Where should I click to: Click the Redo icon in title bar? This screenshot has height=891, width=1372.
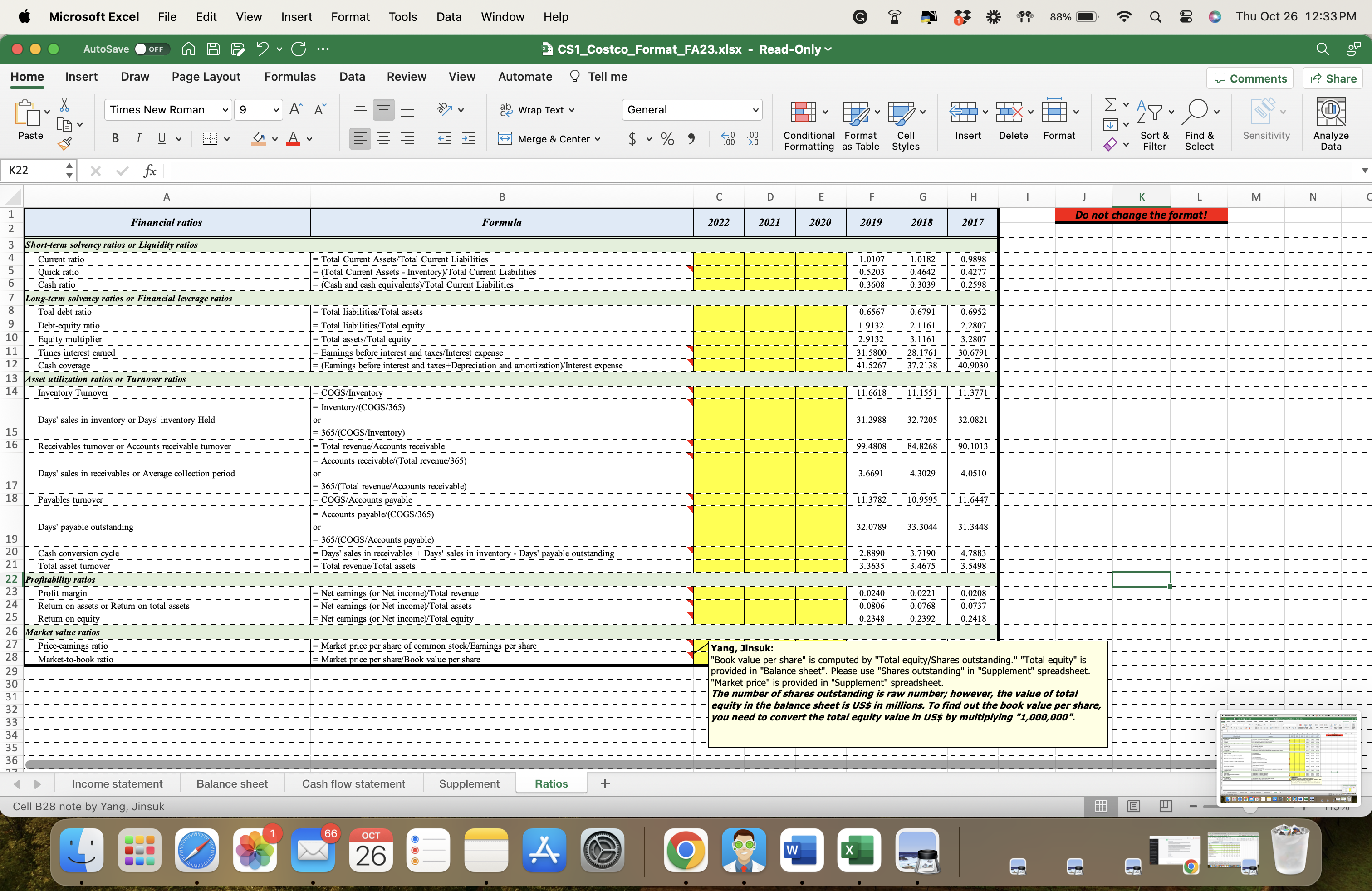299,49
